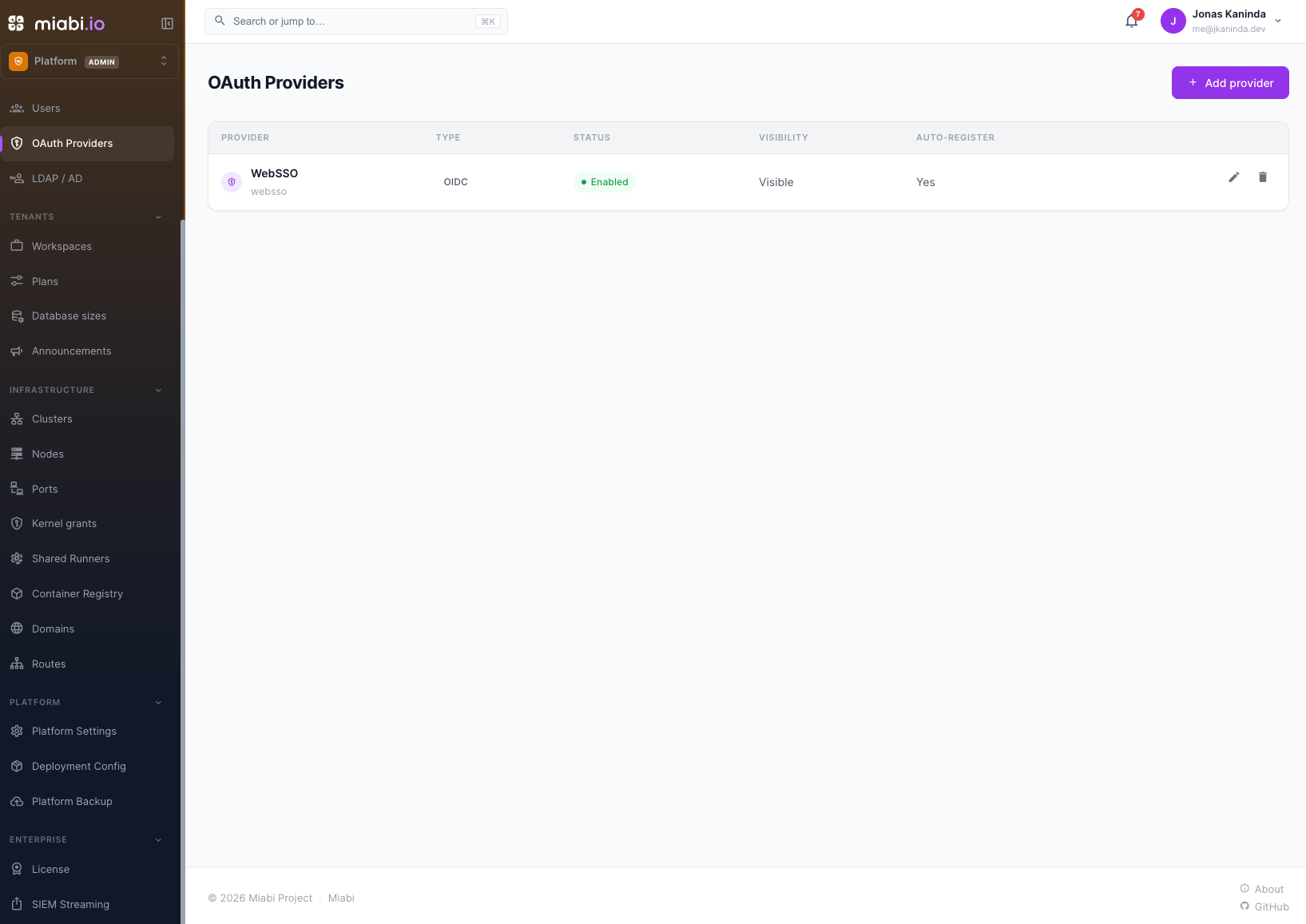Click the Enabled status badge
Screen dimensions: 1306x924
[605, 182]
